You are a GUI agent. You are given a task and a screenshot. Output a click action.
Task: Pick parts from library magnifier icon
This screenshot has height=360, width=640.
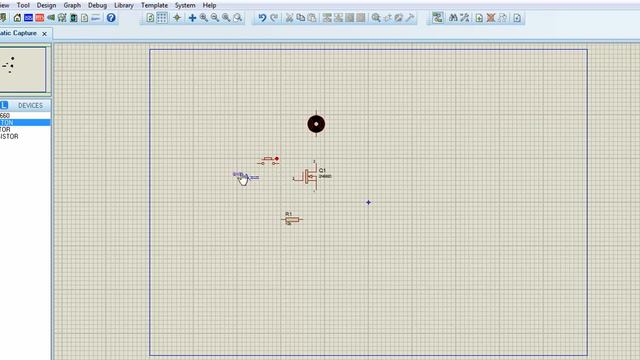point(376,18)
